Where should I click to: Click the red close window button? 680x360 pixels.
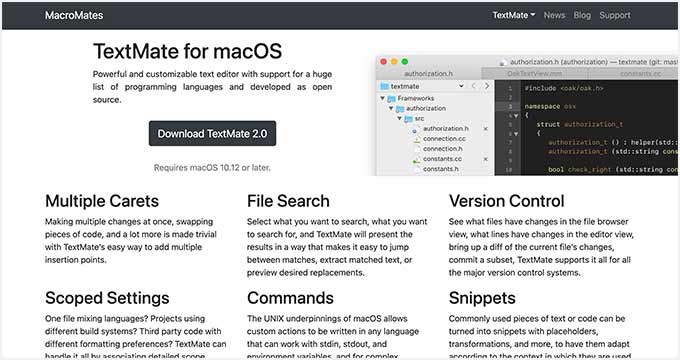coord(383,62)
